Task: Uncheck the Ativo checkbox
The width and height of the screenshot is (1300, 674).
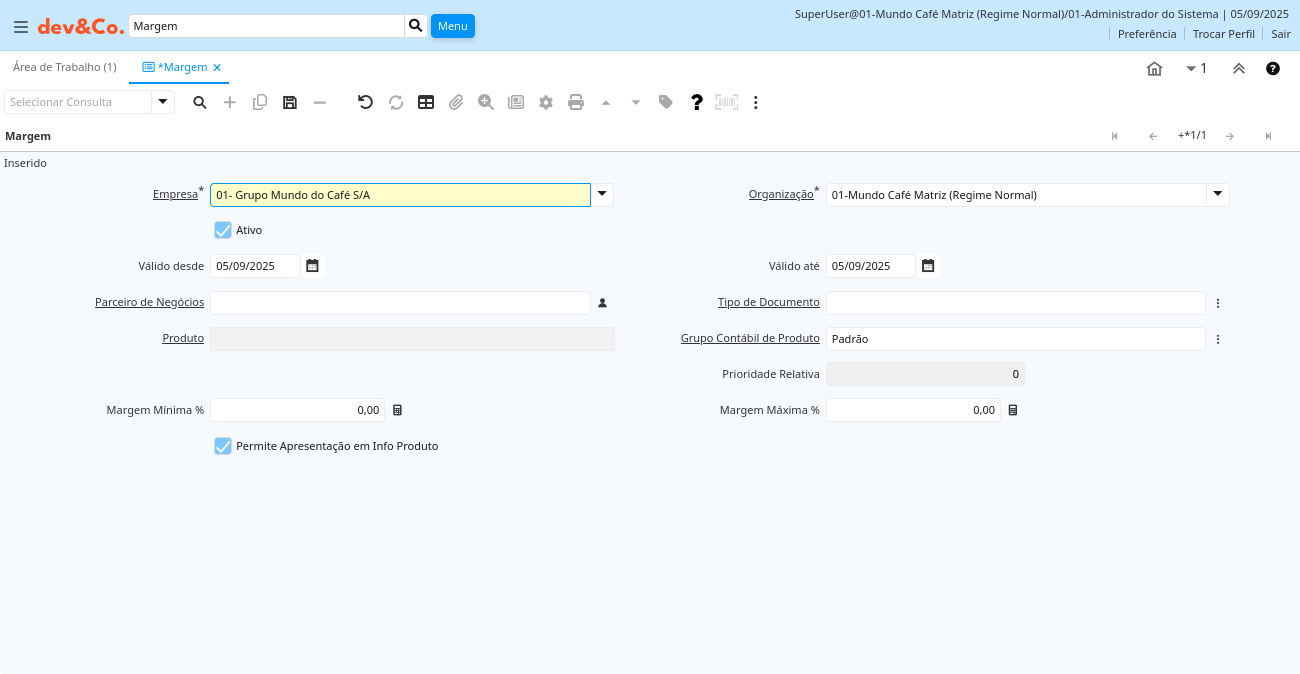Action: [x=223, y=230]
